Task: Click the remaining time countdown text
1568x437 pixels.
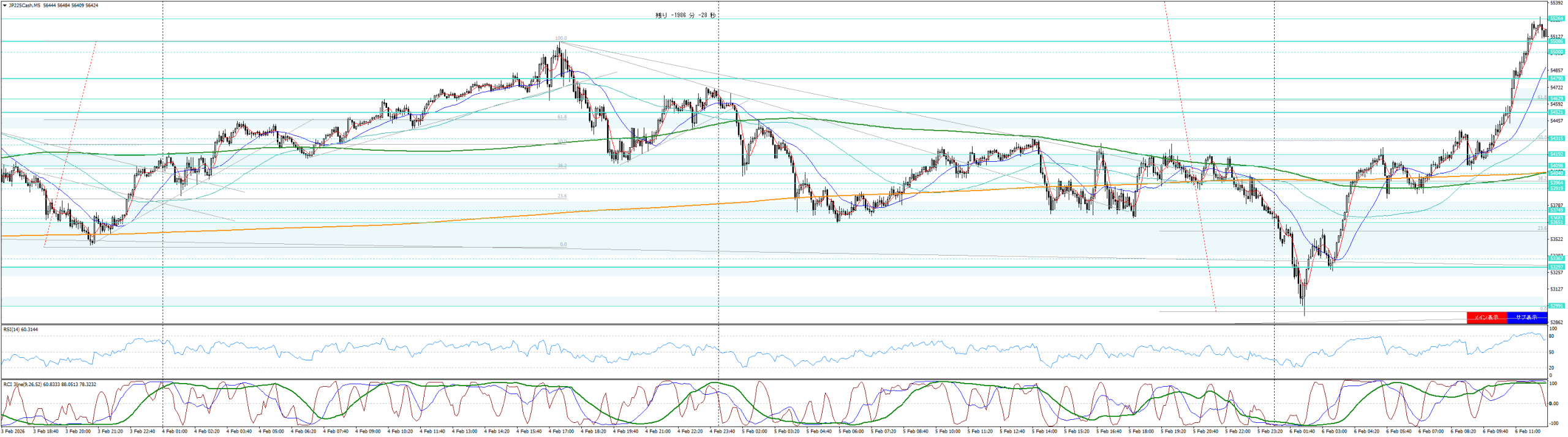Action: (685, 16)
